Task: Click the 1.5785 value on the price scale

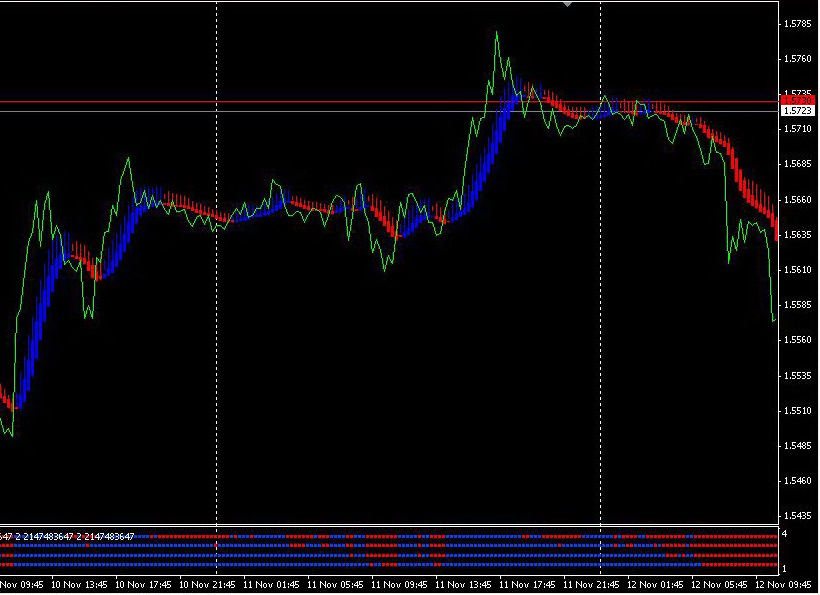Action: [x=798, y=24]
